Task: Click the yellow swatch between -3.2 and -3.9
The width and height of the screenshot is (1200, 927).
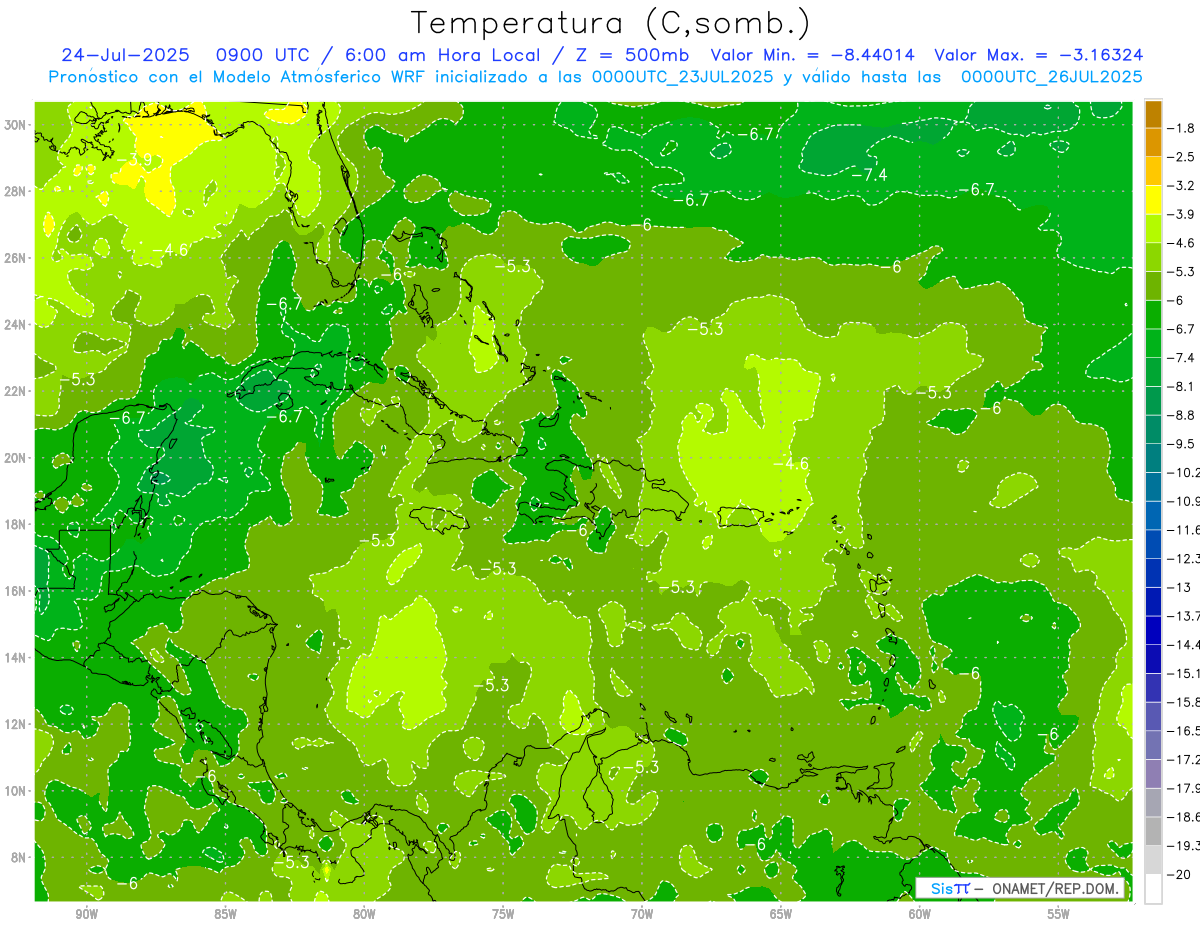Action: click(1153, 200)
